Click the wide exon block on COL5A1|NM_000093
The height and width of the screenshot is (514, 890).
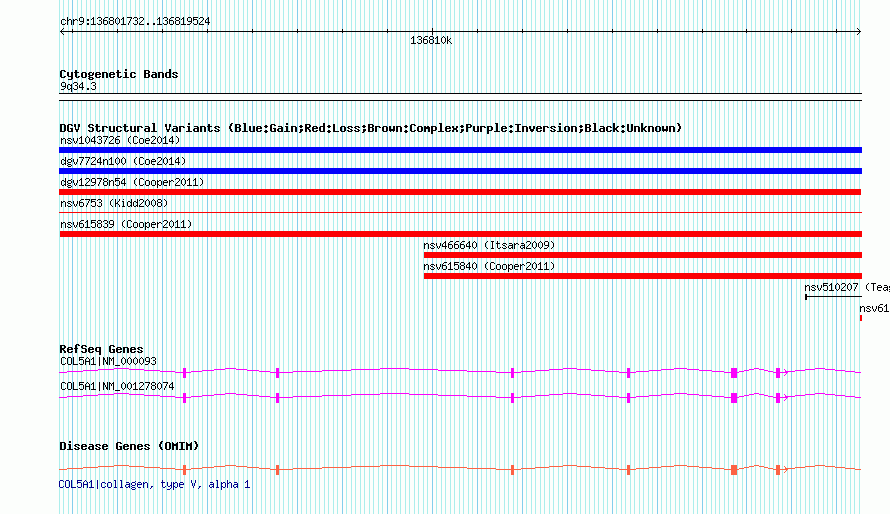(x=734, y=373)
